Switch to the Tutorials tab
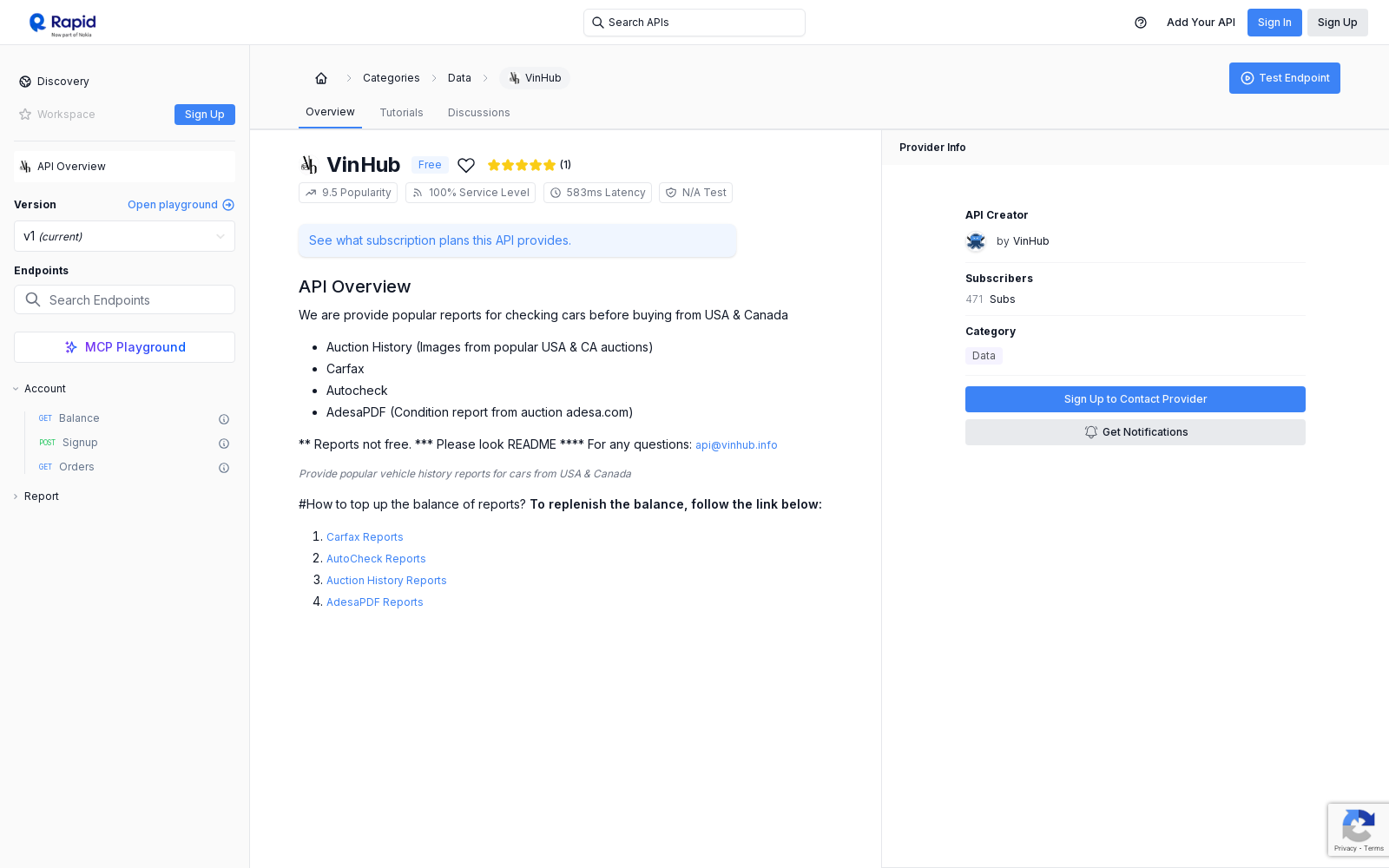Viewport: 1389px width, 868px height. [x=401, y=113]
